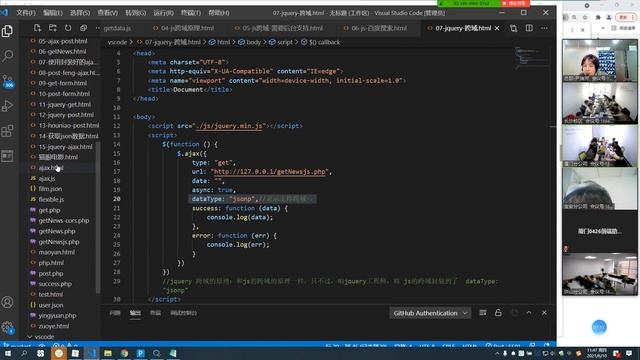Open the second menu bar item 编辑(E)
This screenshot has width=640, height=360.
pyautogui.click(x=53, y=13)
